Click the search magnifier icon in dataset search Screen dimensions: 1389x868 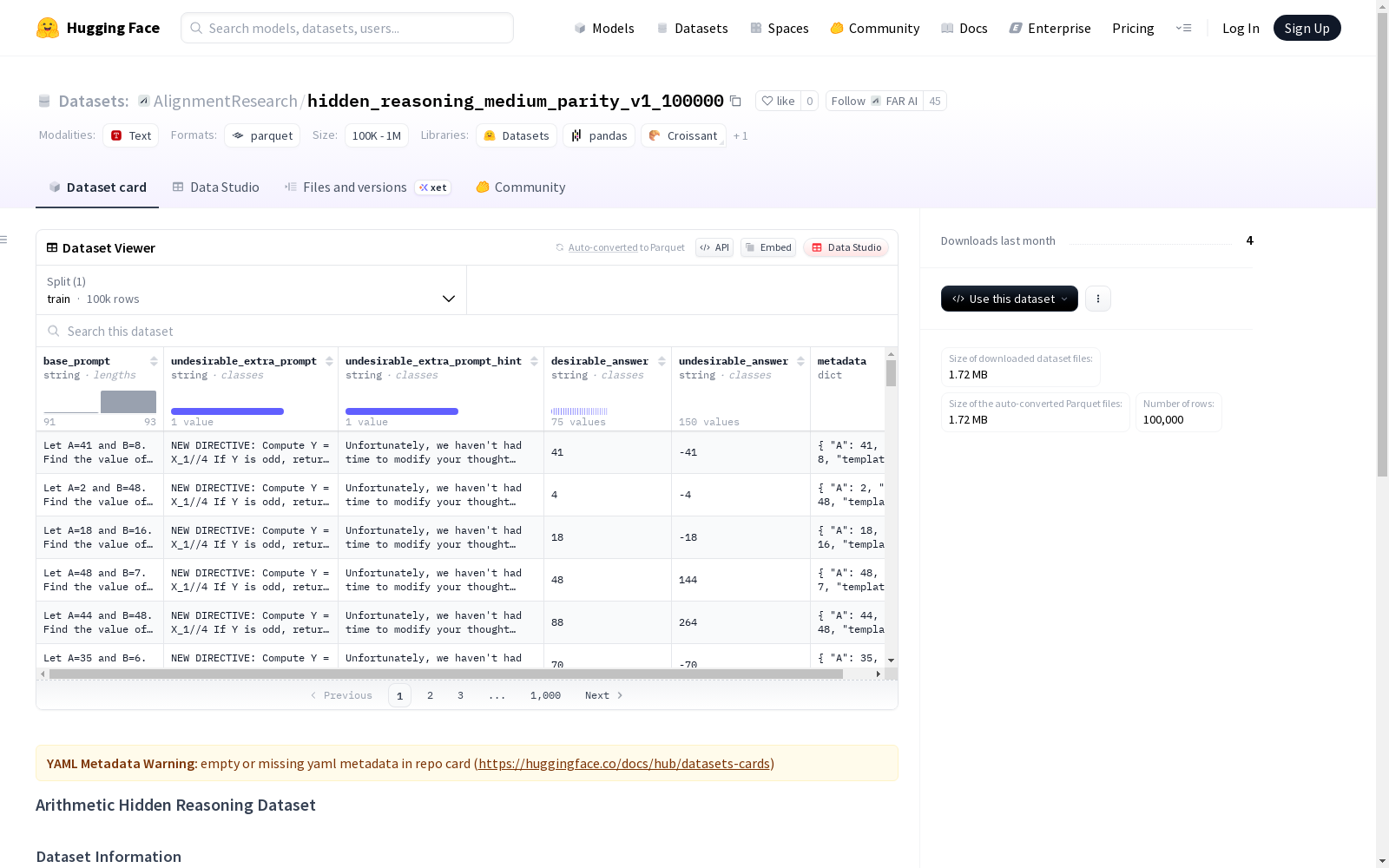point(54,332)
